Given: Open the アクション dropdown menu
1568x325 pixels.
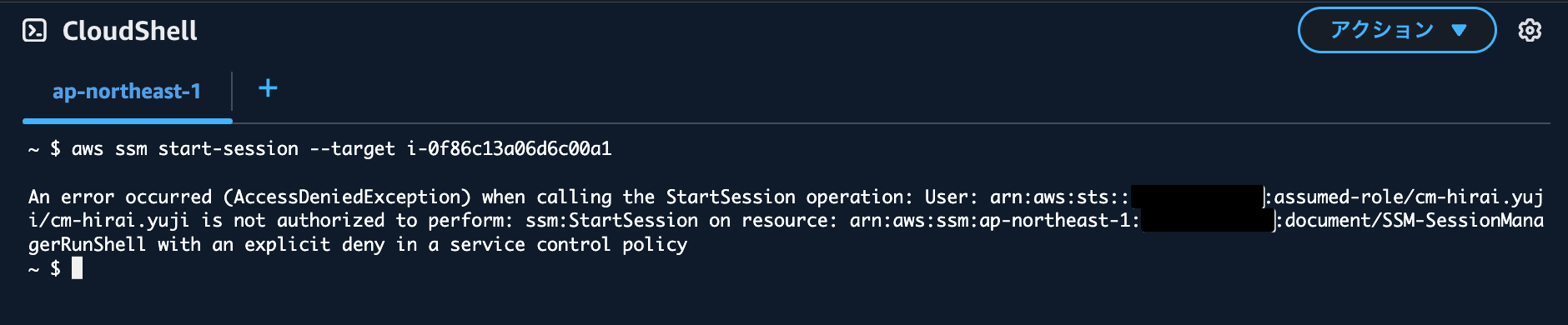Looking at the screenshot, I should pos(1397,30).
